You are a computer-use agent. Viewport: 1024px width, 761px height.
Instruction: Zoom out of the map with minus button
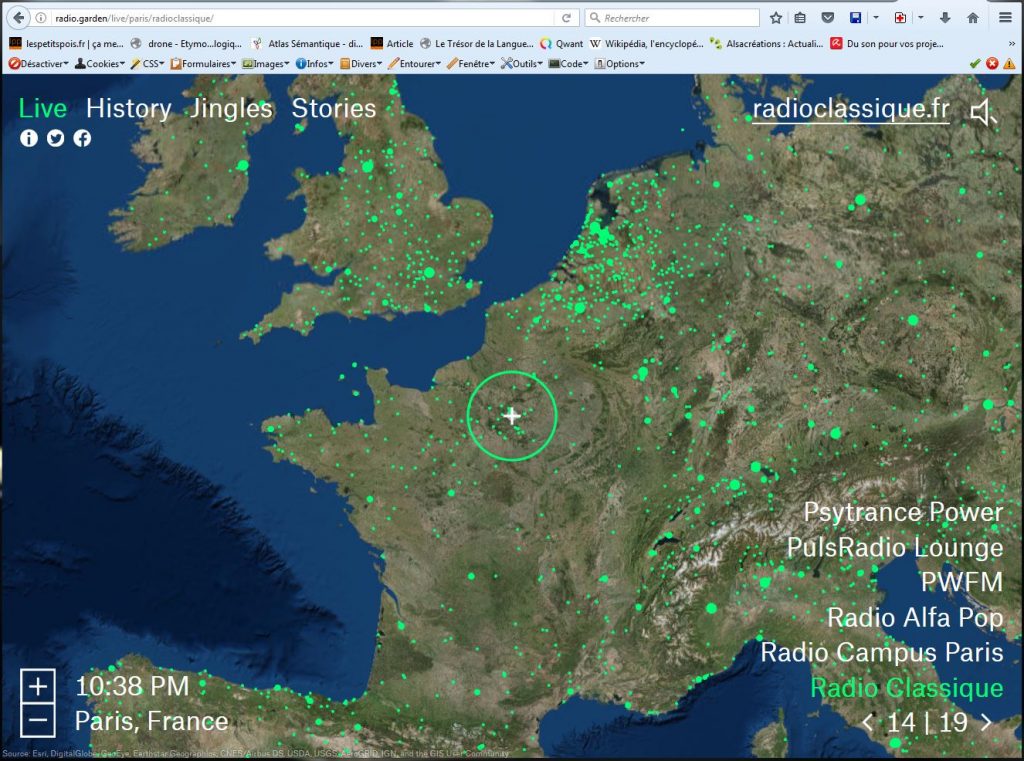click(38, 720)
